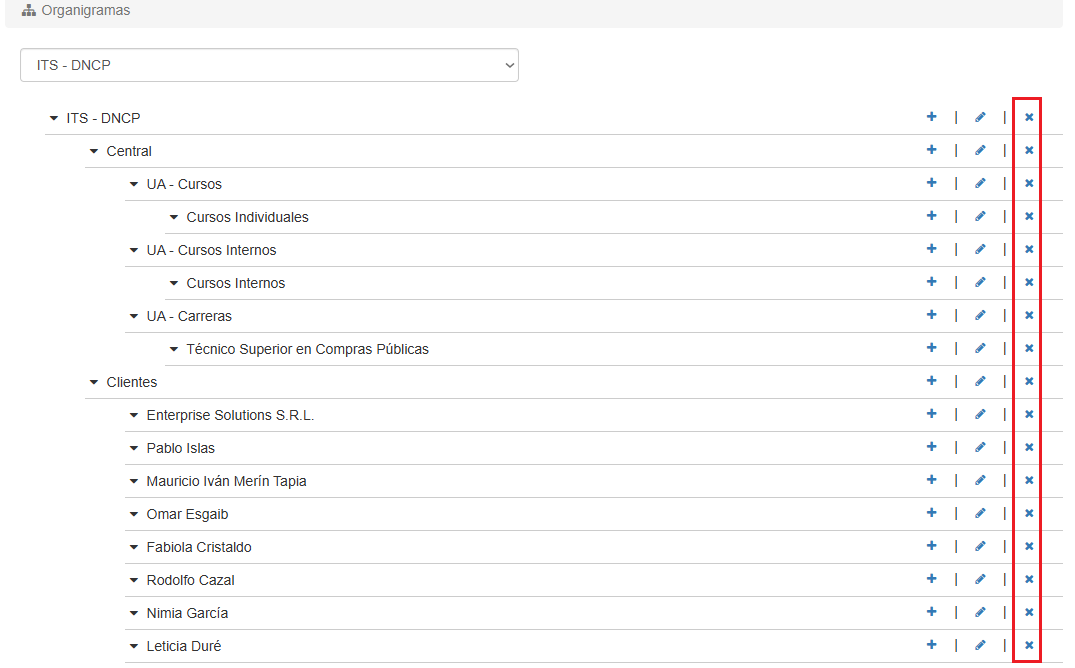Image resolution: width=1075 pixels, height=668 pixels.
Task: Remove the Leticia Duré entry
Action: click(1028, 645)
